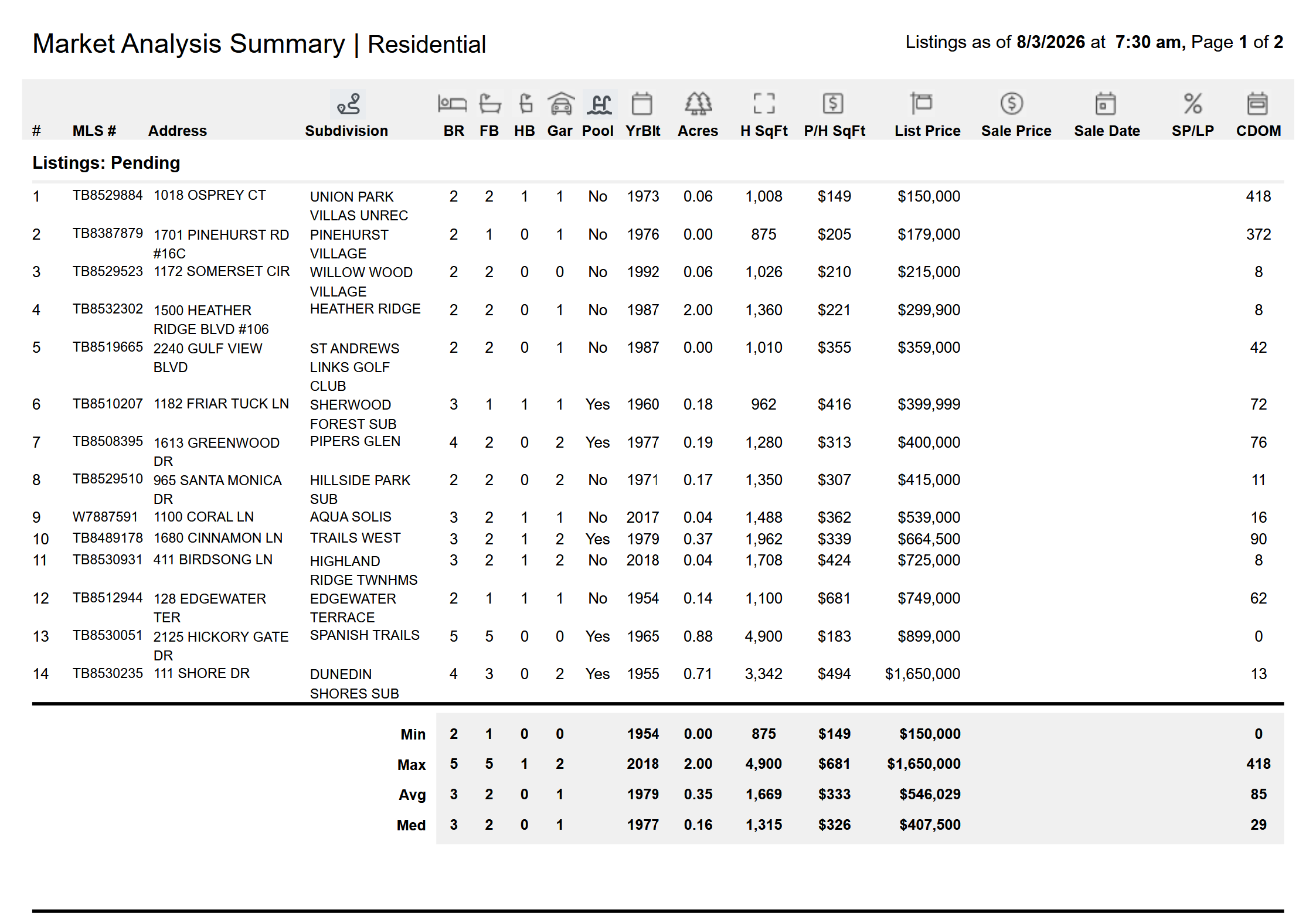Select MLS number TB8529510
The image size is (1316, 920).
(x=108, y=479)
